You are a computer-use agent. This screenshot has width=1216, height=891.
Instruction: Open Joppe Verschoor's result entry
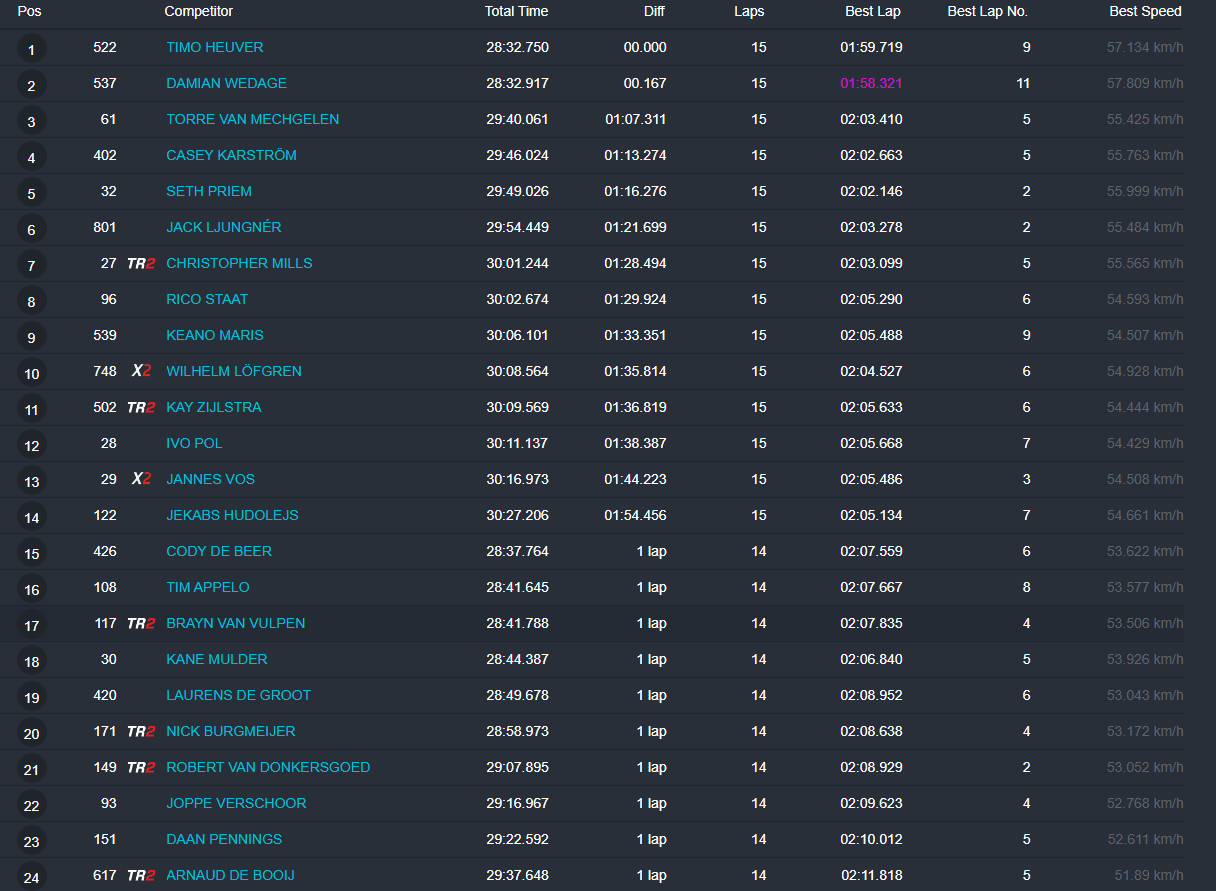click(x=236, y=804)
